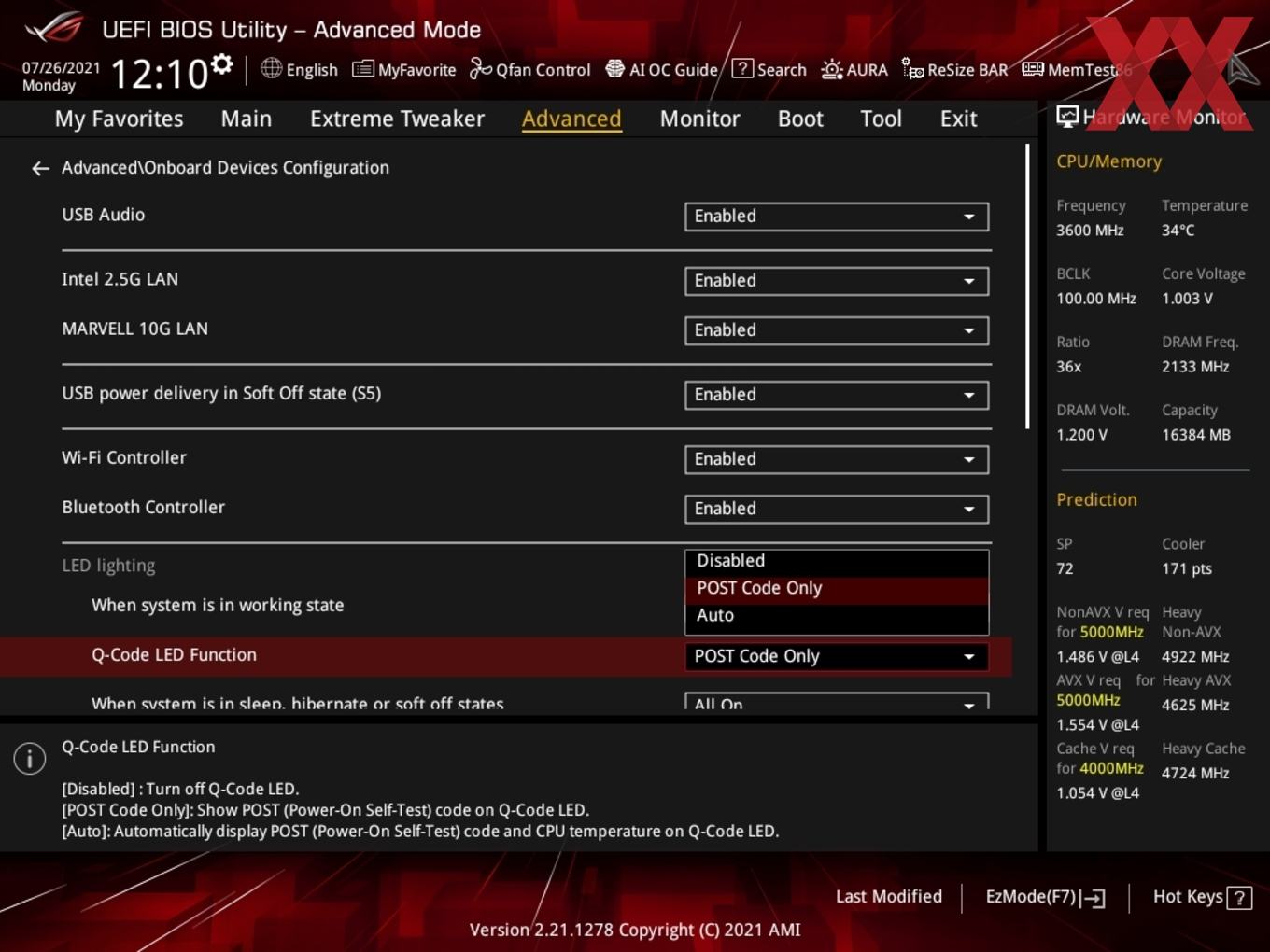
Task: Click the Hot Keys question mark icon
Action: (x=1239, y=898)
